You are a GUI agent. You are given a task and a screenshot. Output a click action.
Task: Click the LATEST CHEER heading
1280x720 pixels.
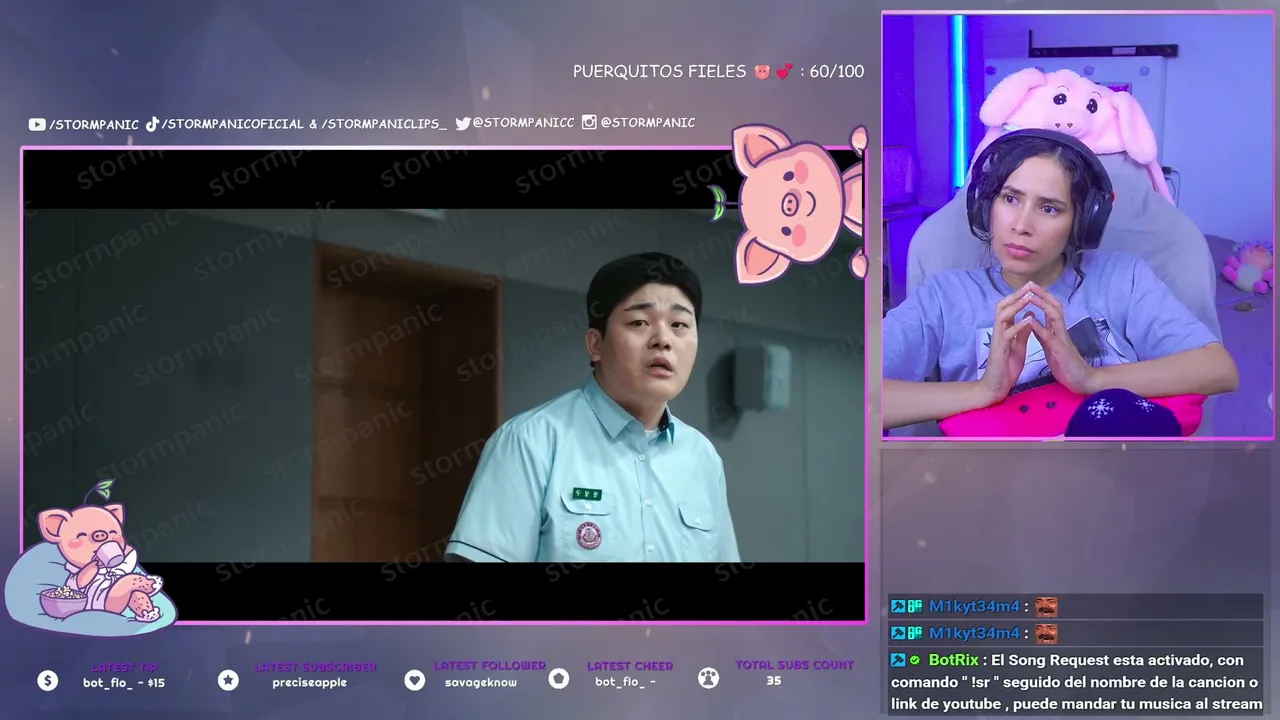[630, 666]
